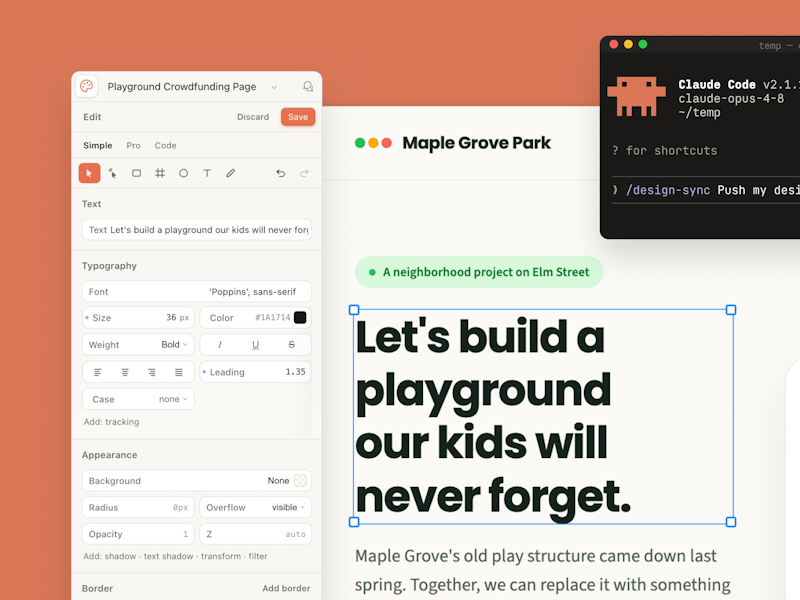Image resolution: width=800 pixels, height=600 pixels.
Task: Click the "Maple Grove's old play structure" paragraph
Action: (543, 570)
